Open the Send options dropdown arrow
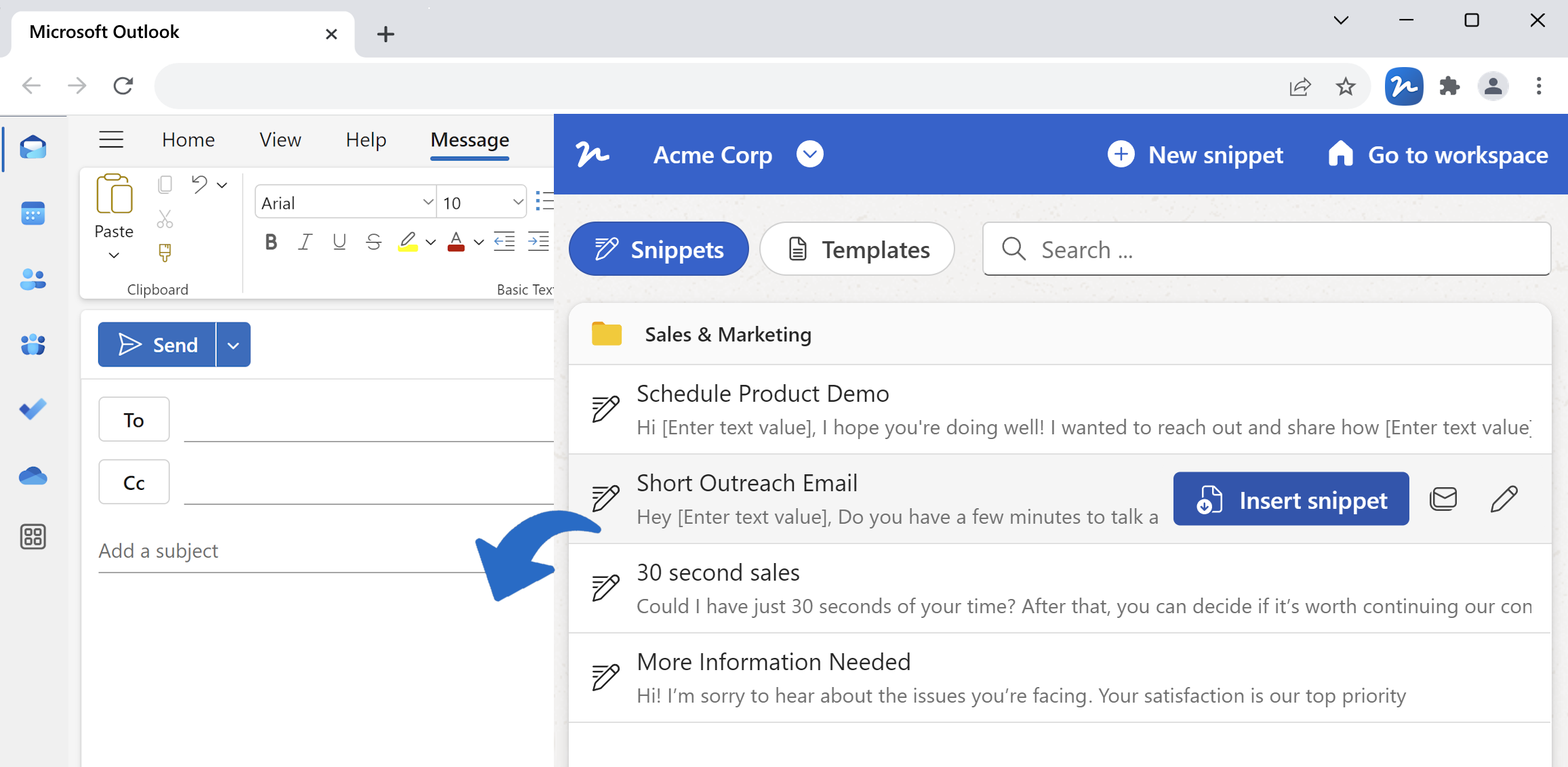Viewport: 1568px width, 767px height. coord(233,345)
